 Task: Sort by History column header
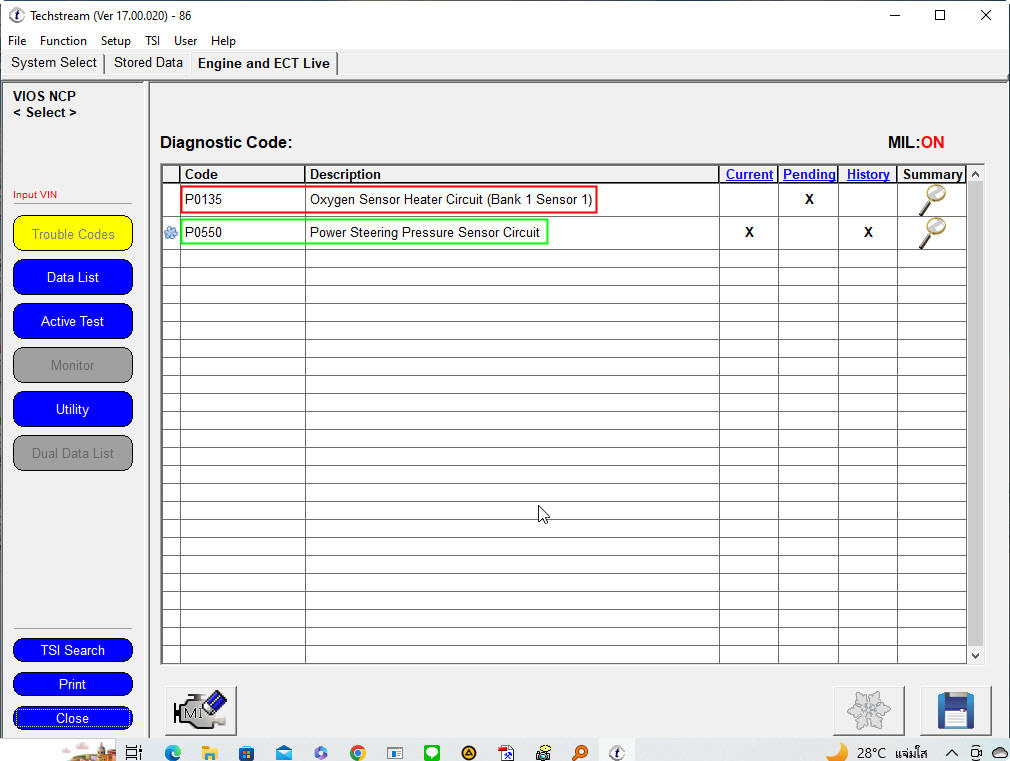click(x=868, y=174)
